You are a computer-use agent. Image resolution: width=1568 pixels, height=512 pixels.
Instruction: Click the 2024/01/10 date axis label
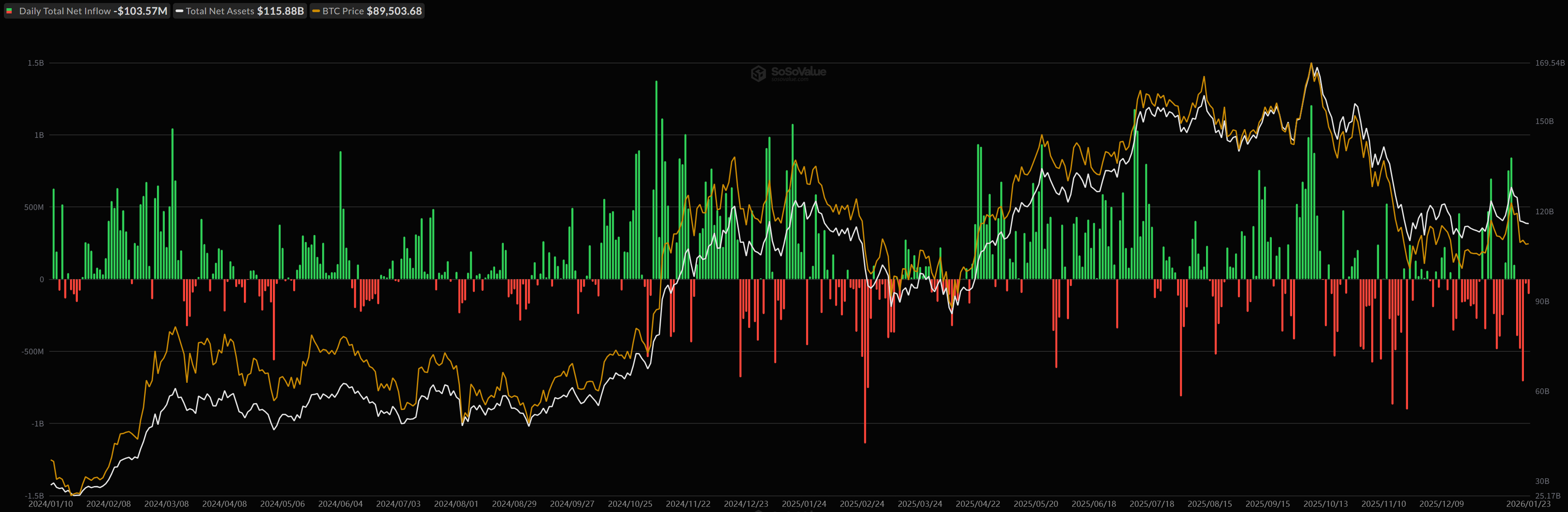click(x=51, y=504)
